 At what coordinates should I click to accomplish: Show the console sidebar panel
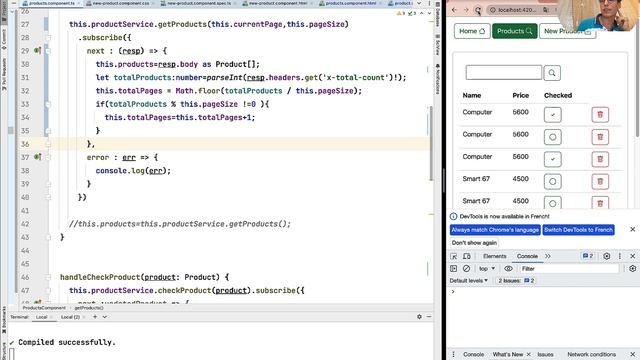coord(453,269)
